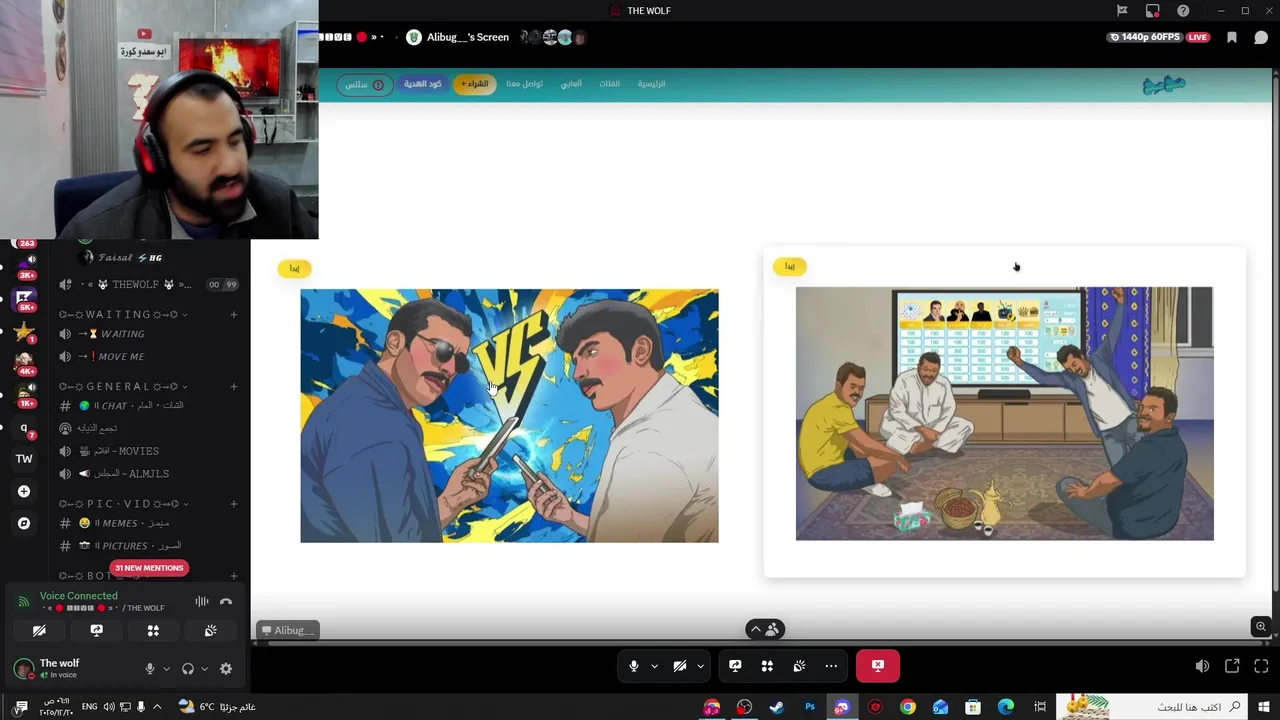1280x720 pixels.
Task: Click yellow ابدأ badge above VS image
Action: 294,268
